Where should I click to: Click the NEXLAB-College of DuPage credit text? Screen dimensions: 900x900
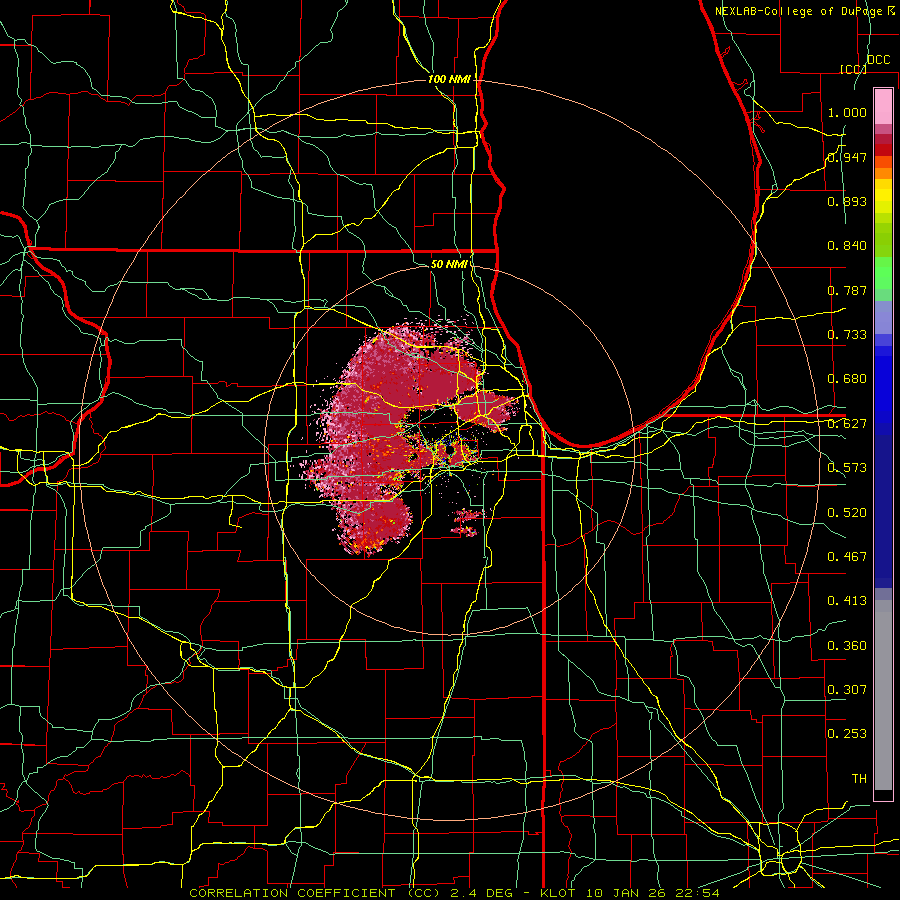click(x=798, y=11)
